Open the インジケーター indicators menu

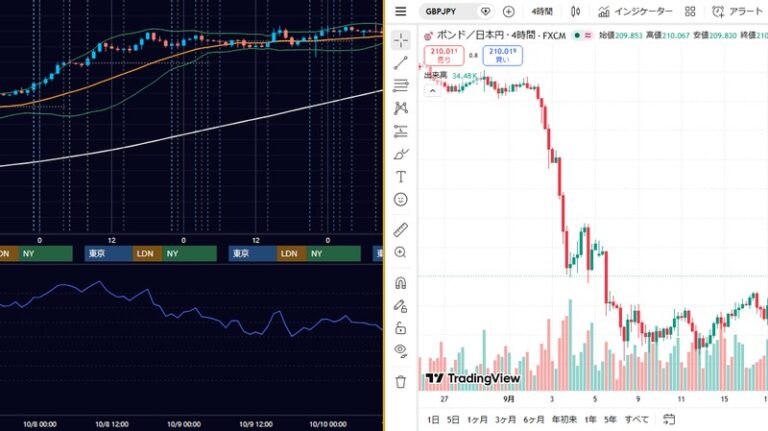point(635,11)
